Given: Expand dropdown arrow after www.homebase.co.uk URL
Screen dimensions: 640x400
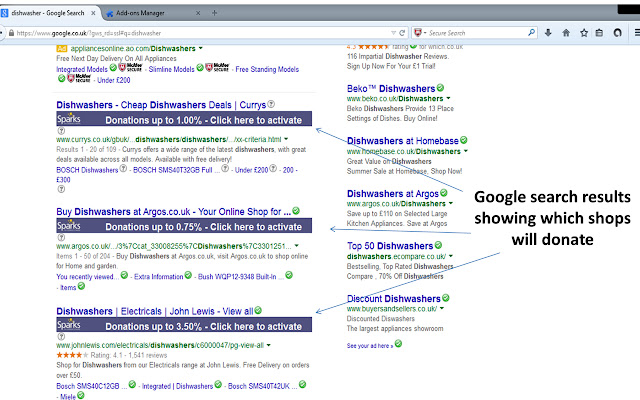Looking at the screenshot, I should pos(466,151).
